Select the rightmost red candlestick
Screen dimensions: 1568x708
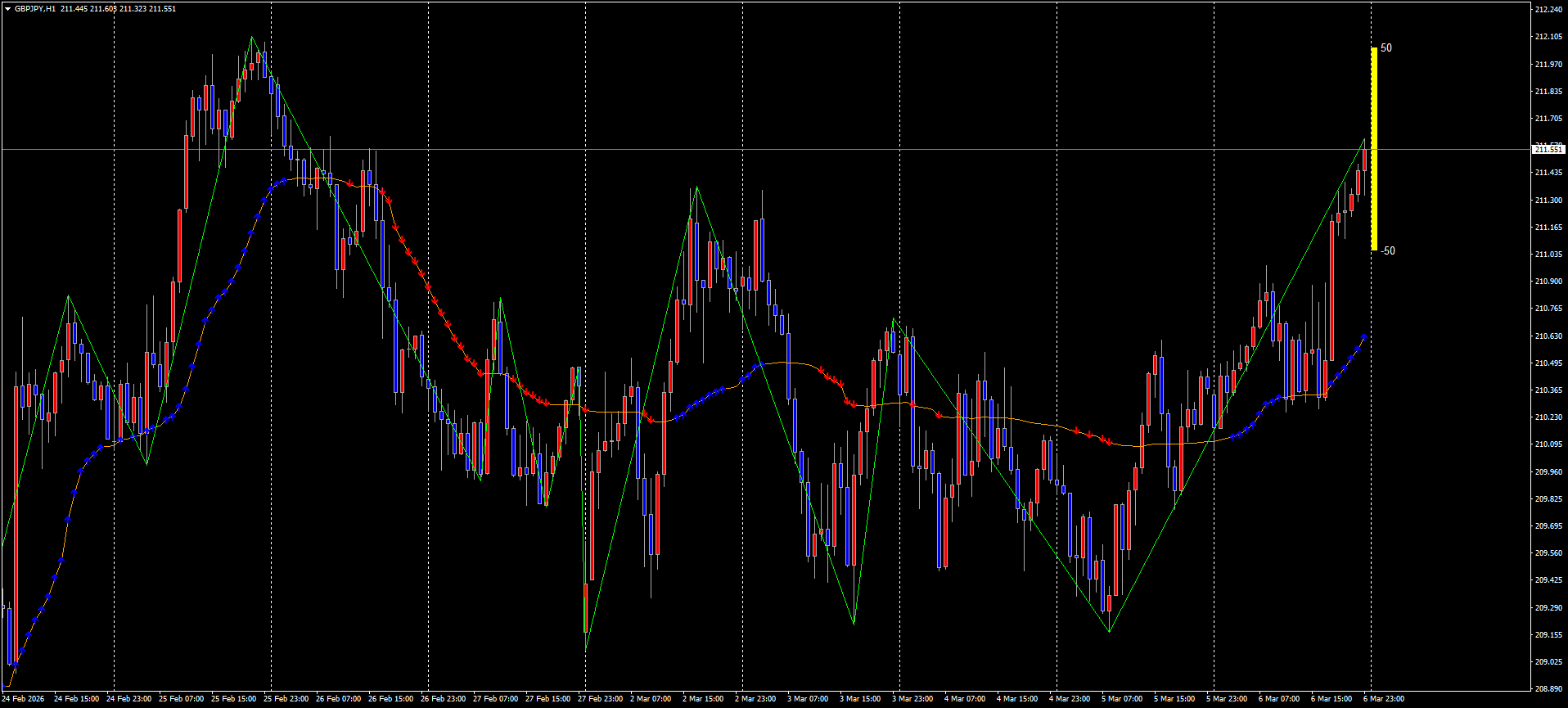[x=1364, y=160]
